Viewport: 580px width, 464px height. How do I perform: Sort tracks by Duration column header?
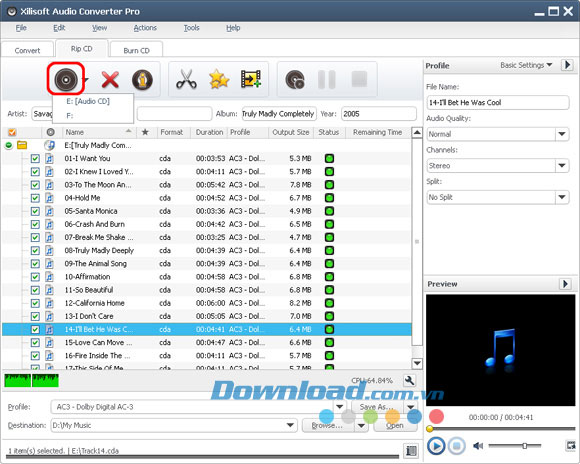pos(209,132)
